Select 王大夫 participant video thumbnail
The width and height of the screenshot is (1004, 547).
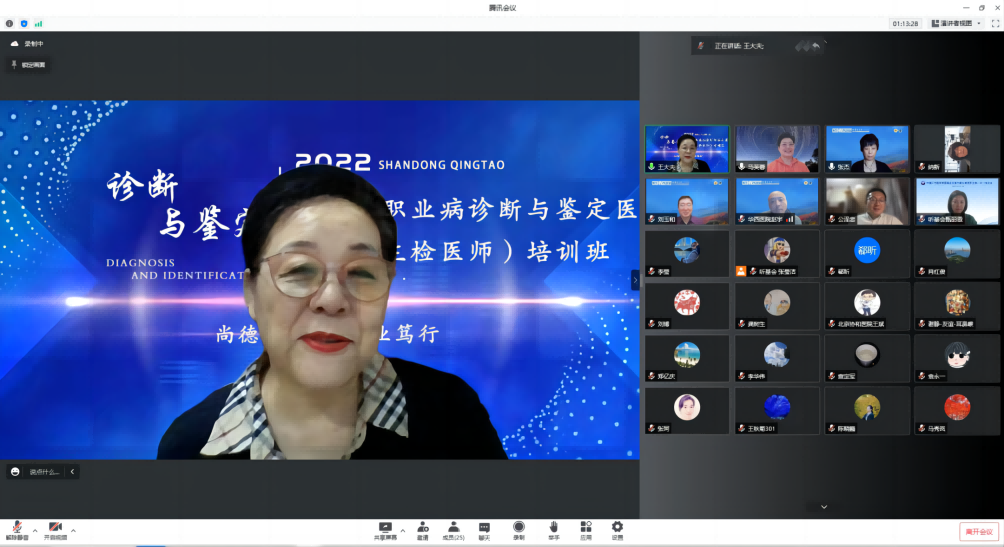tap(686, 149)
